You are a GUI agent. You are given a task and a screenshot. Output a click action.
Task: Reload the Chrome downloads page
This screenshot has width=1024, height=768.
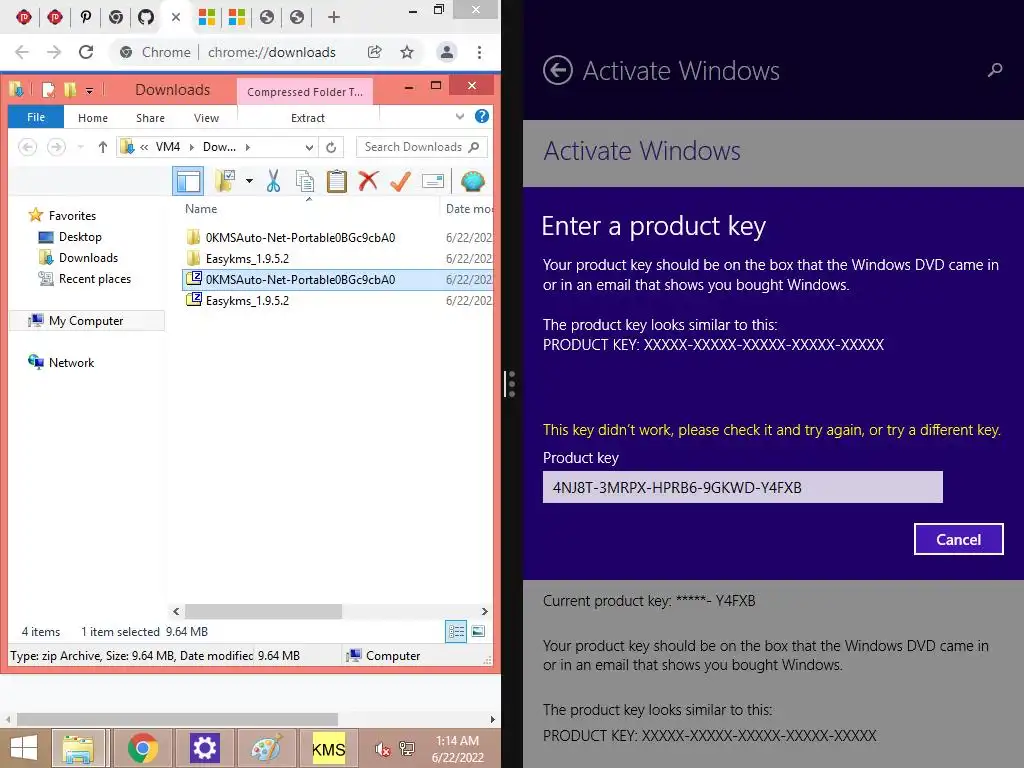click(x=86, y=52)
